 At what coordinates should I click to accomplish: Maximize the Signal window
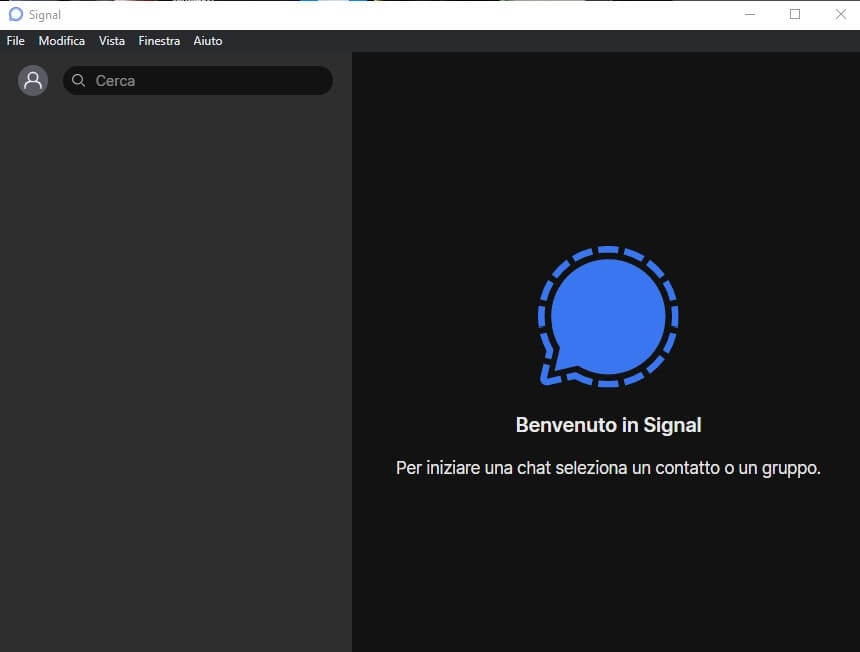795,14
